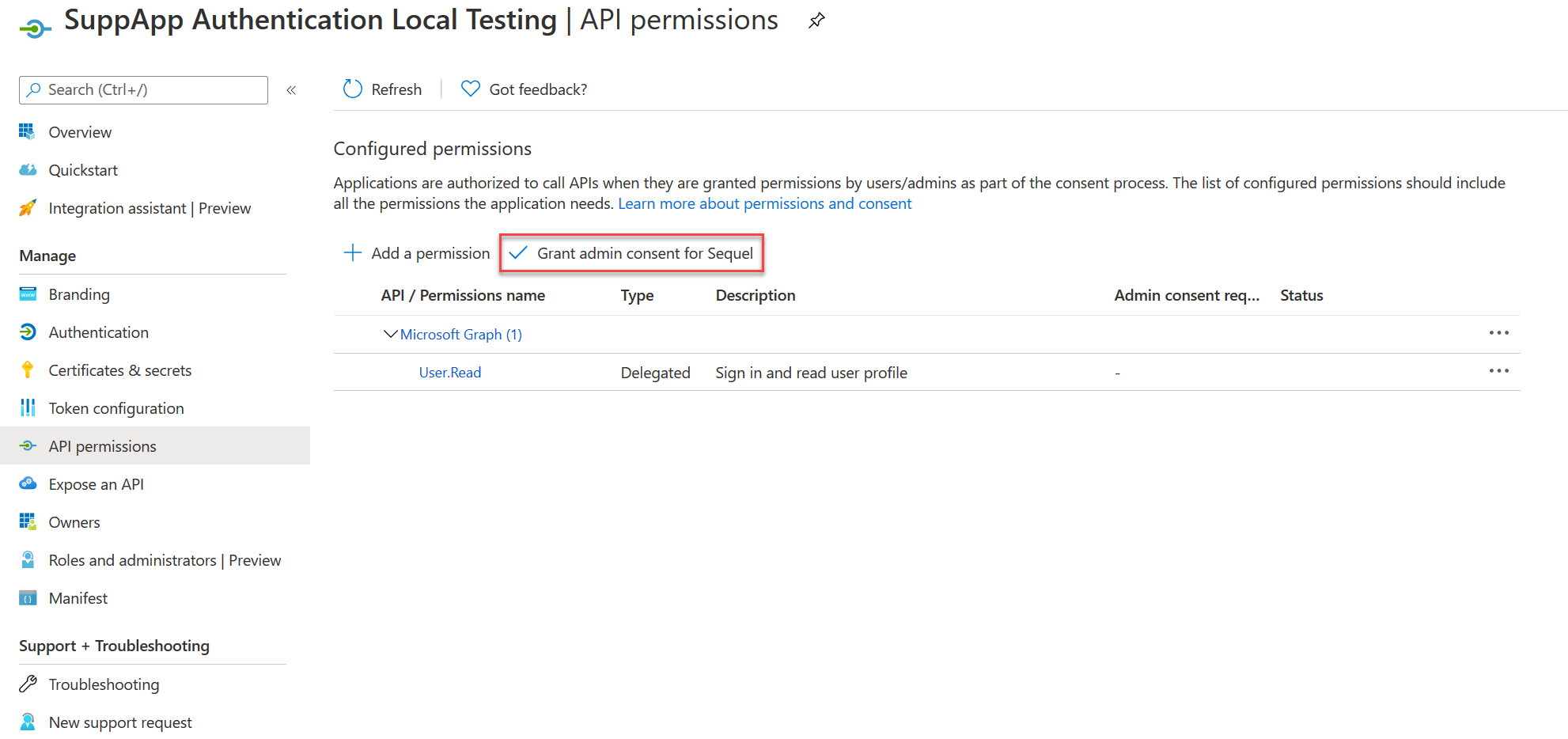This screenshot has height=739, width=1568.
Task: Collapse the left navigation menu
Action: click(291, 90)
